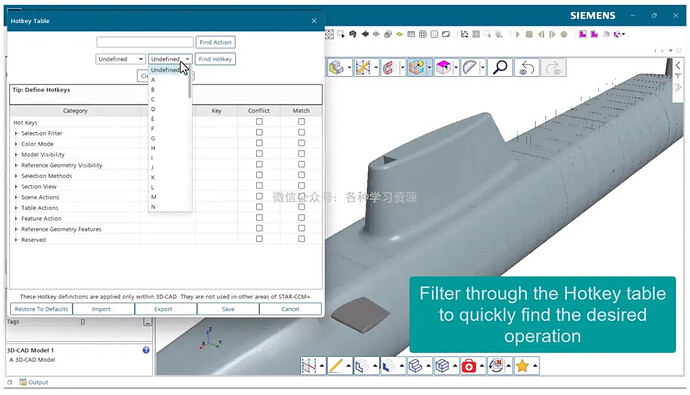Click the Find Hotkey button

click(x=215, y=59)
